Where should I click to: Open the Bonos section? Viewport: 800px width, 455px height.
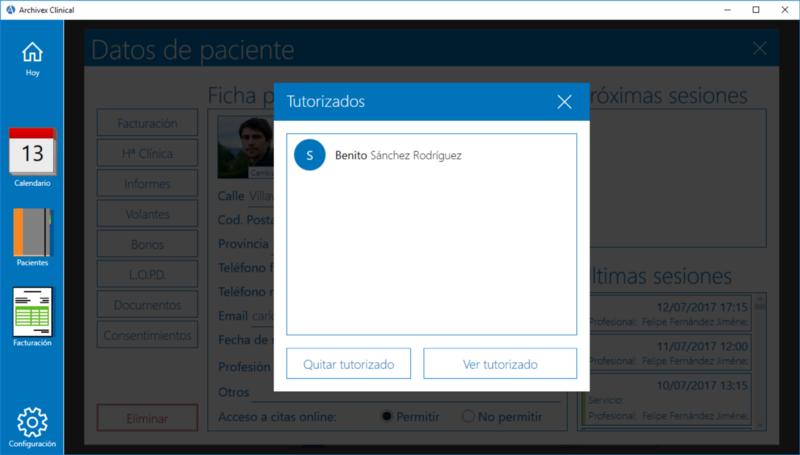(147, 244)
